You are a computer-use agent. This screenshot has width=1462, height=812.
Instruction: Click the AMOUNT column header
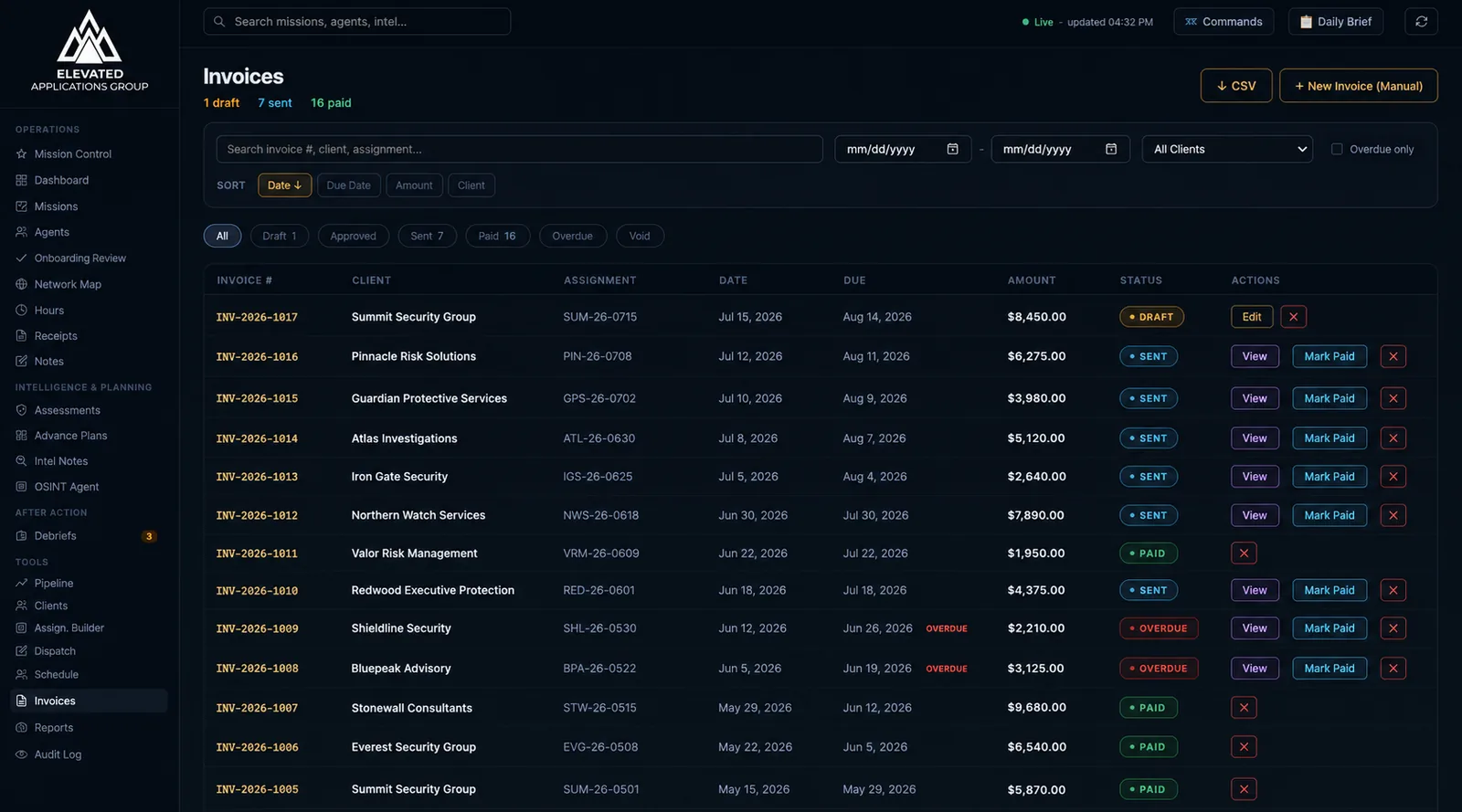click(x=1032, y=280)
